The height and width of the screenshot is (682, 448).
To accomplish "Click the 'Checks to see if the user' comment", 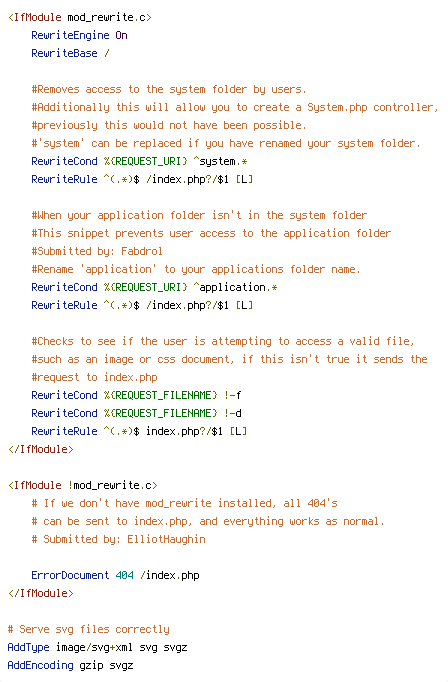I will 223,341.
